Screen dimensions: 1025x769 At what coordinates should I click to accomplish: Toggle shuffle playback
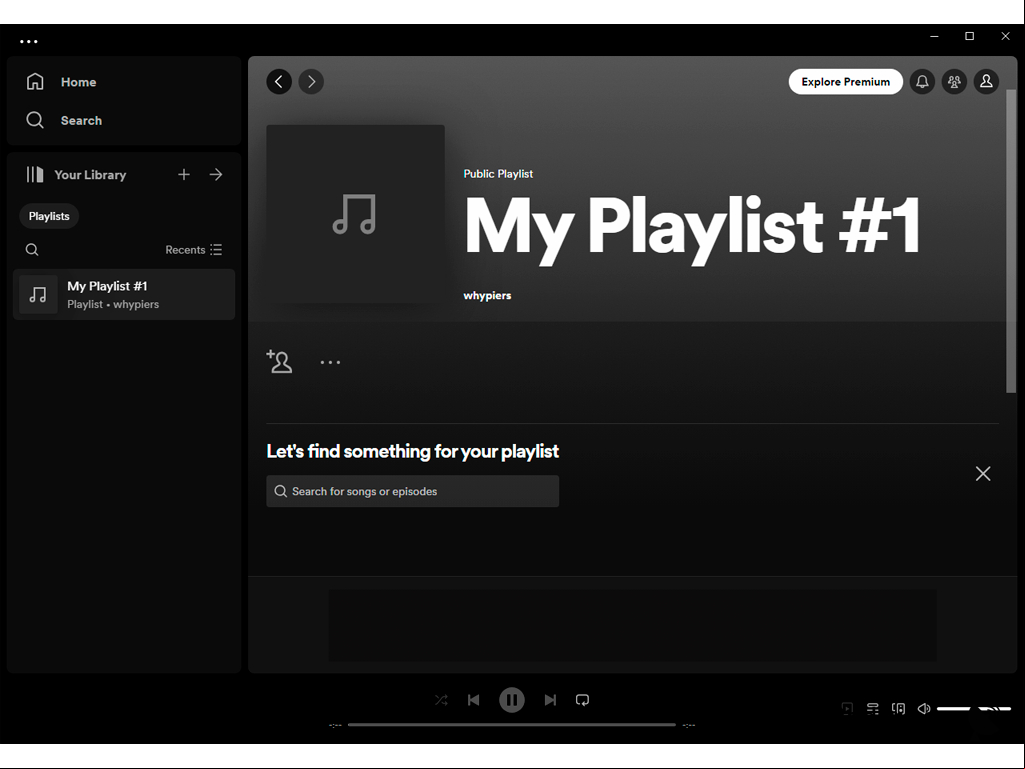click(x=441, y=700)
